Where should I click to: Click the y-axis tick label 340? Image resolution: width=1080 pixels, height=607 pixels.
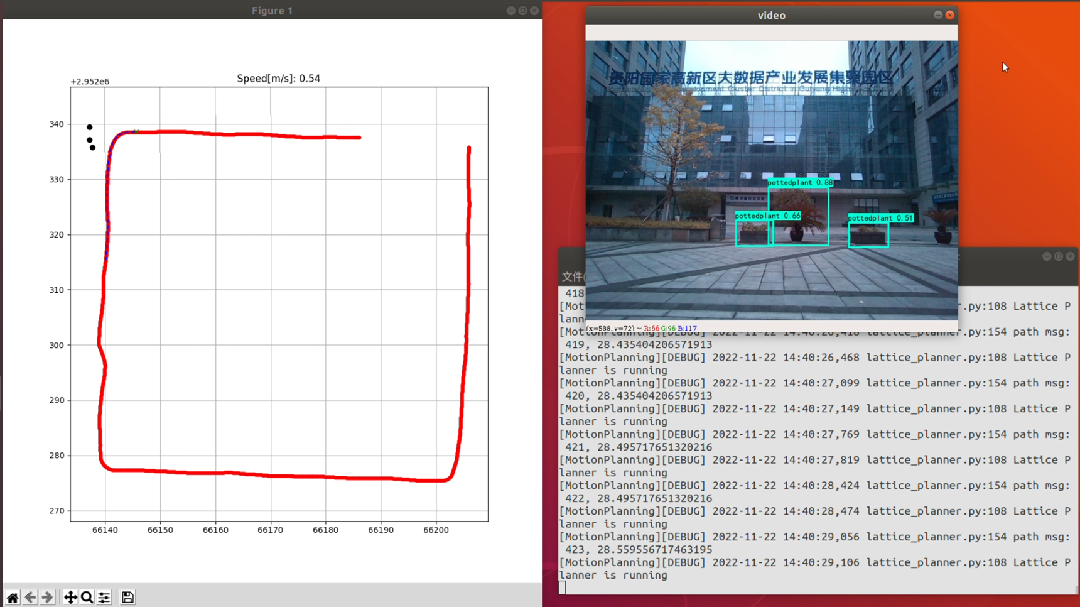click(x=56, y=125)
